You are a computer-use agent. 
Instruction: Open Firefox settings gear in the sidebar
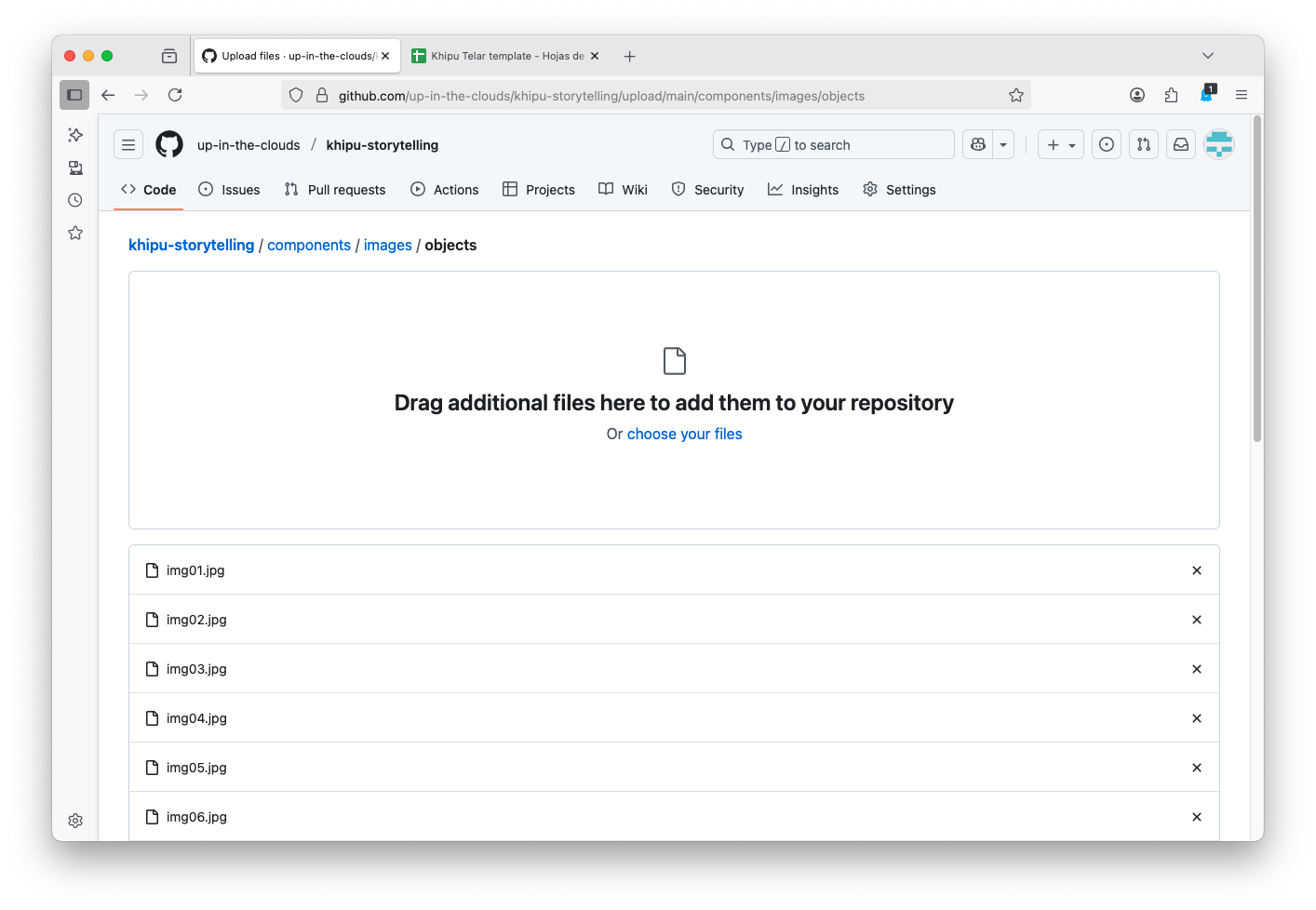pos(75,820)
